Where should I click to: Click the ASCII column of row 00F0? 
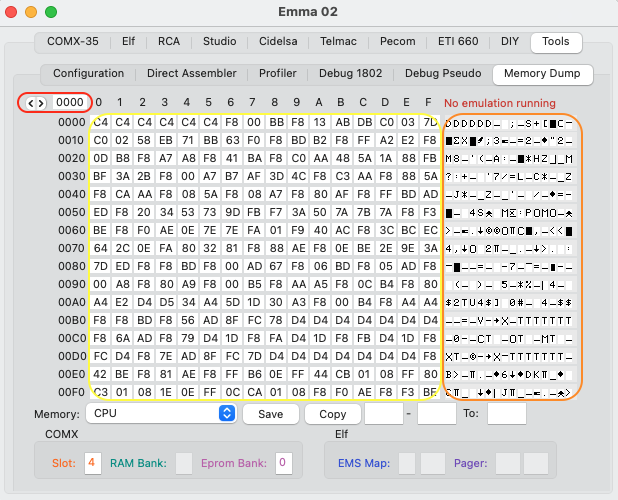coord(509,393)
